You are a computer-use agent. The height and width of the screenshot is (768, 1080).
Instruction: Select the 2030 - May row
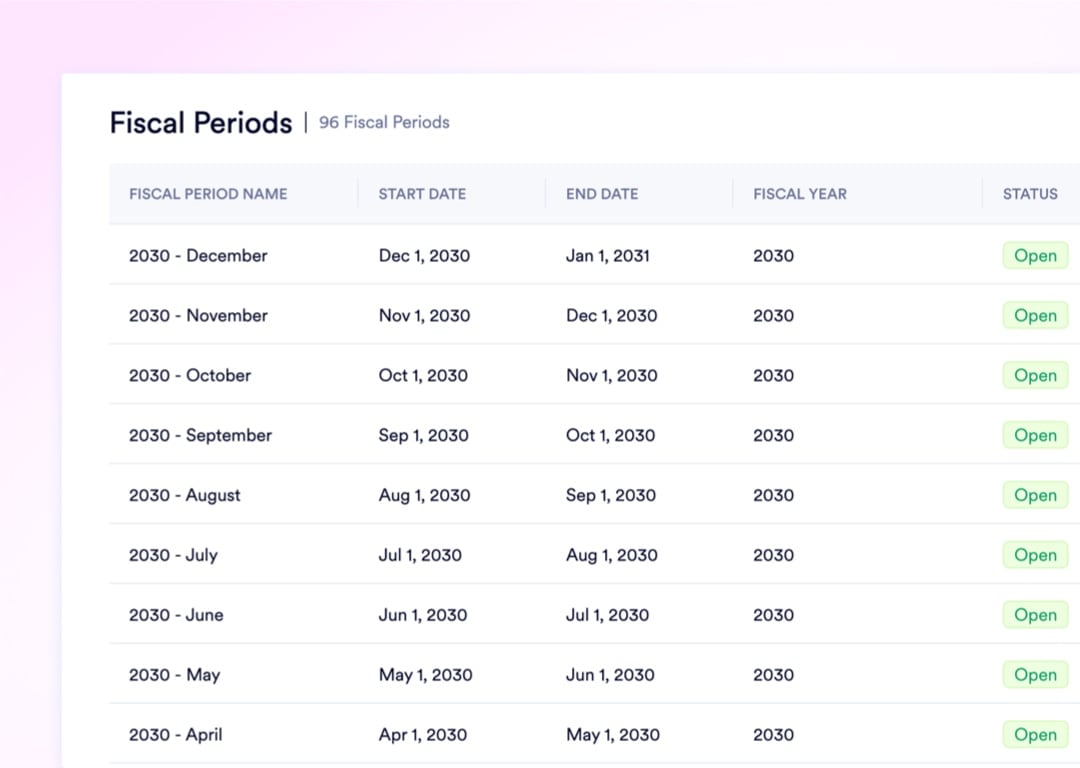coord(175,675)
